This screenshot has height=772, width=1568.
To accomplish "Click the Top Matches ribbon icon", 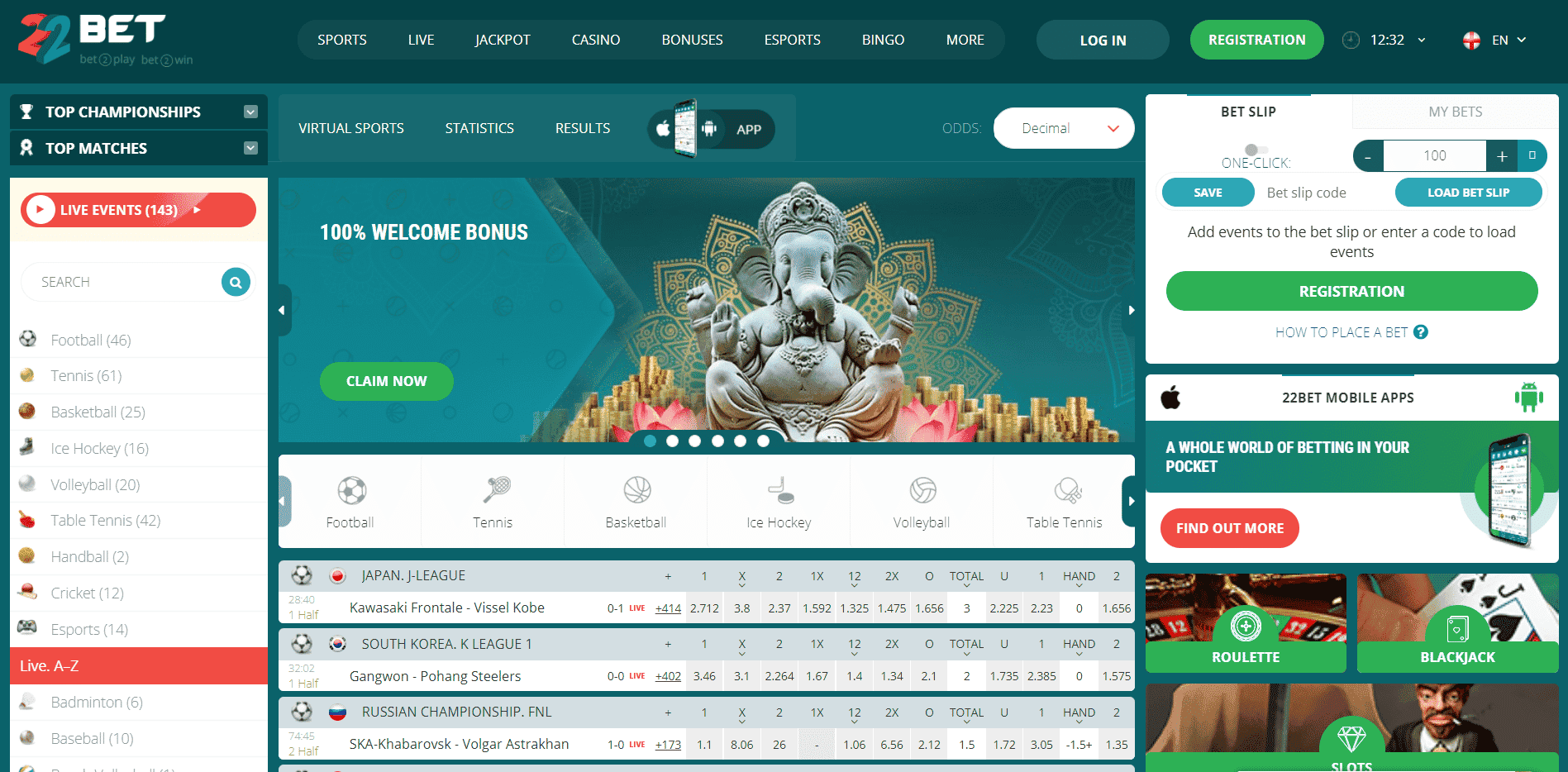I will (26, 148).
